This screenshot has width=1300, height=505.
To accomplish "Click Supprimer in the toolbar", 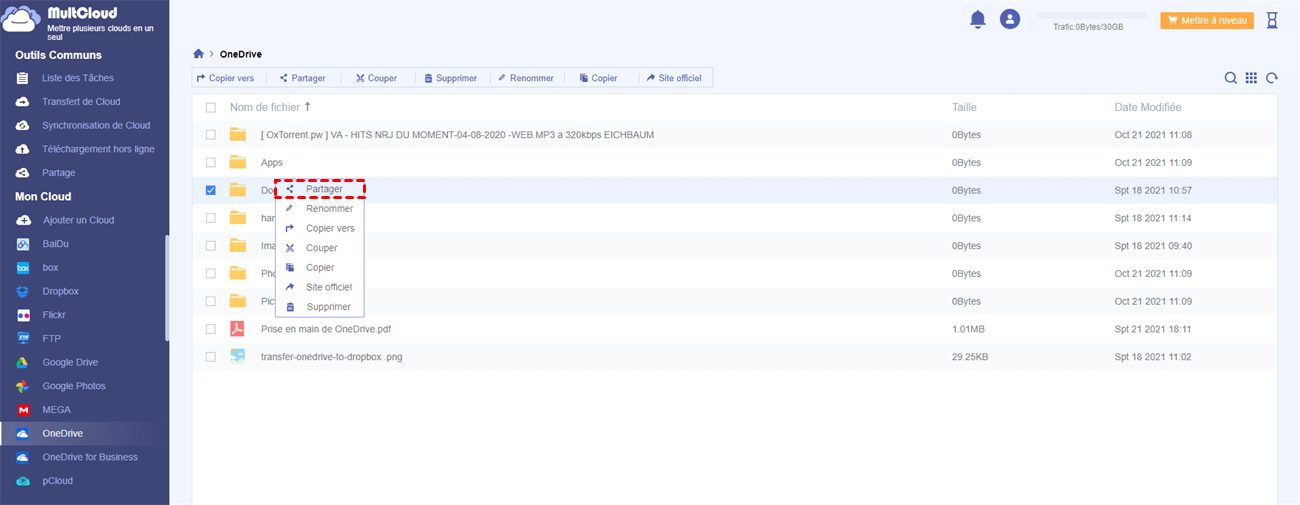I will (x=450, y=78).
